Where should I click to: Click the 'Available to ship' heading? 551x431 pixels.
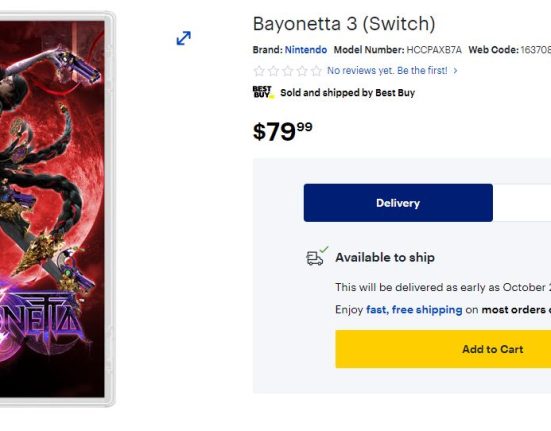(385, 257)
